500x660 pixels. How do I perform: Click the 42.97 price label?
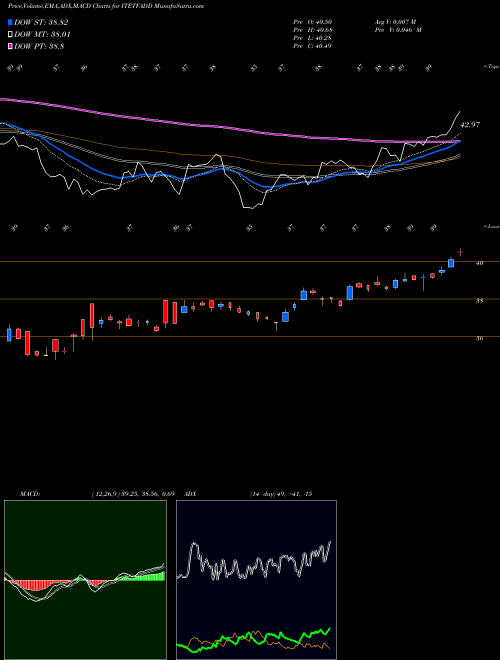[x=470, y=125]
